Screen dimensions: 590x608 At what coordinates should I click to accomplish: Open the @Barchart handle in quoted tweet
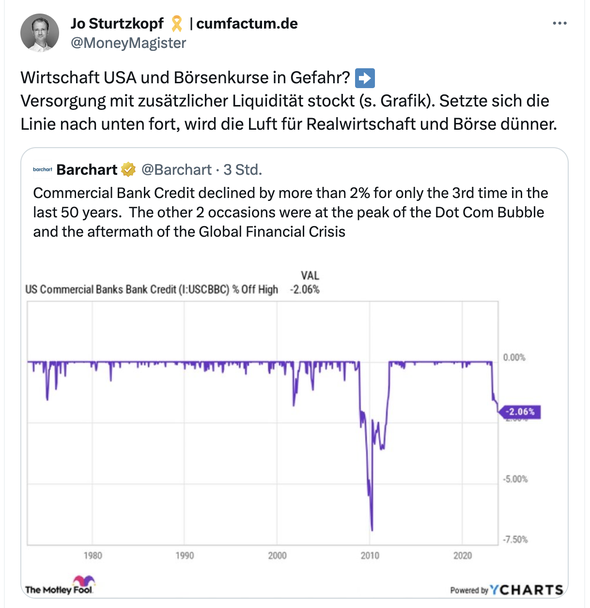pos(176,169)
